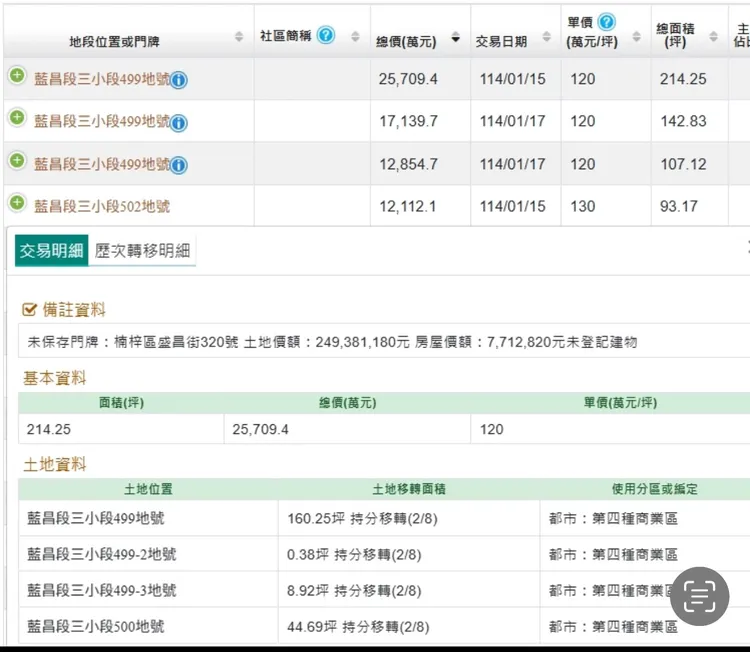Sort by 總價(萬元) descending arrow
The width and height of the screenshot is (750, 652).
coord(456,38)
